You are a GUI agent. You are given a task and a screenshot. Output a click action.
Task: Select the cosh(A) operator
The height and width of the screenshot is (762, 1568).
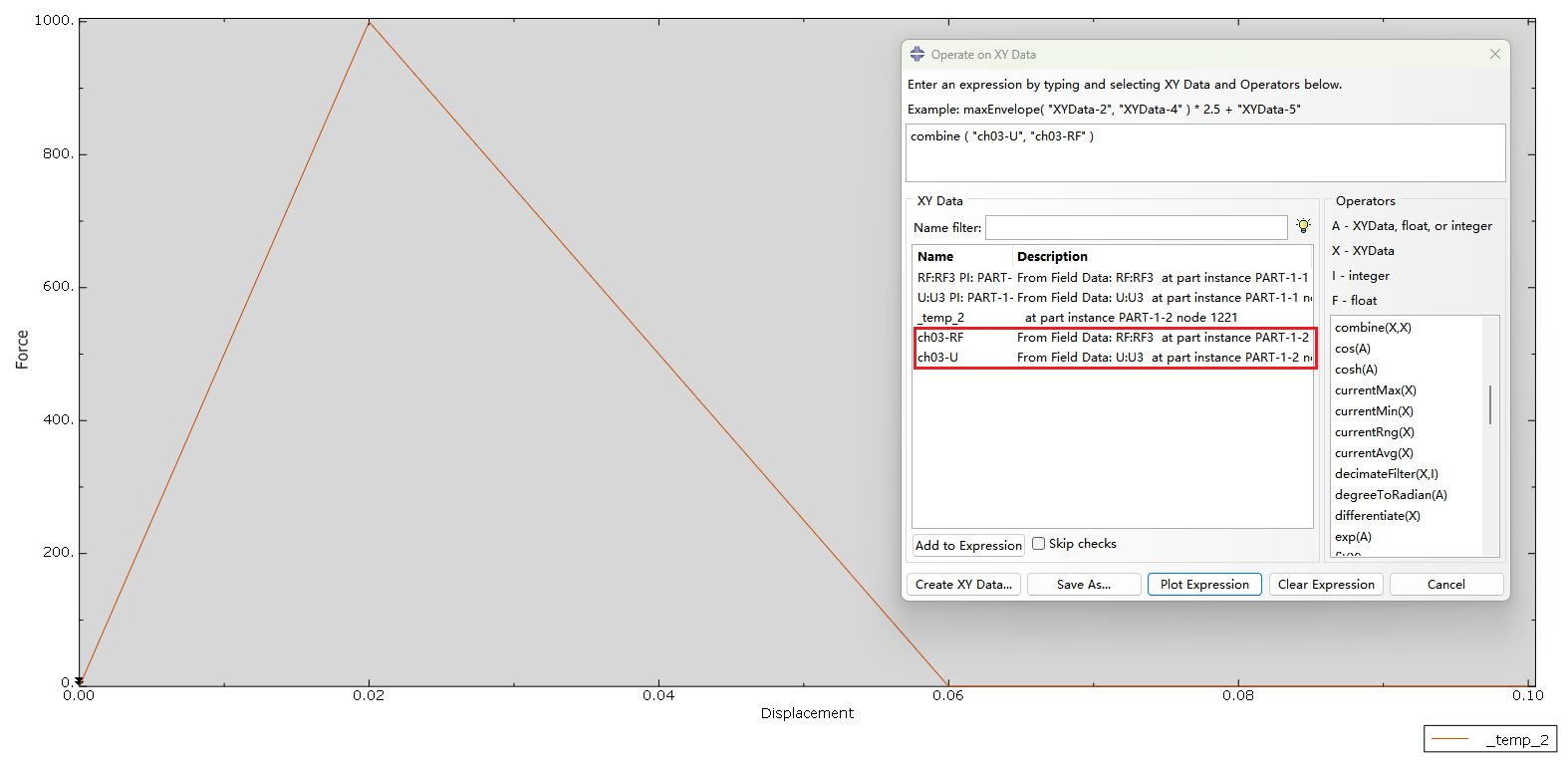(x=1356, y=370)
